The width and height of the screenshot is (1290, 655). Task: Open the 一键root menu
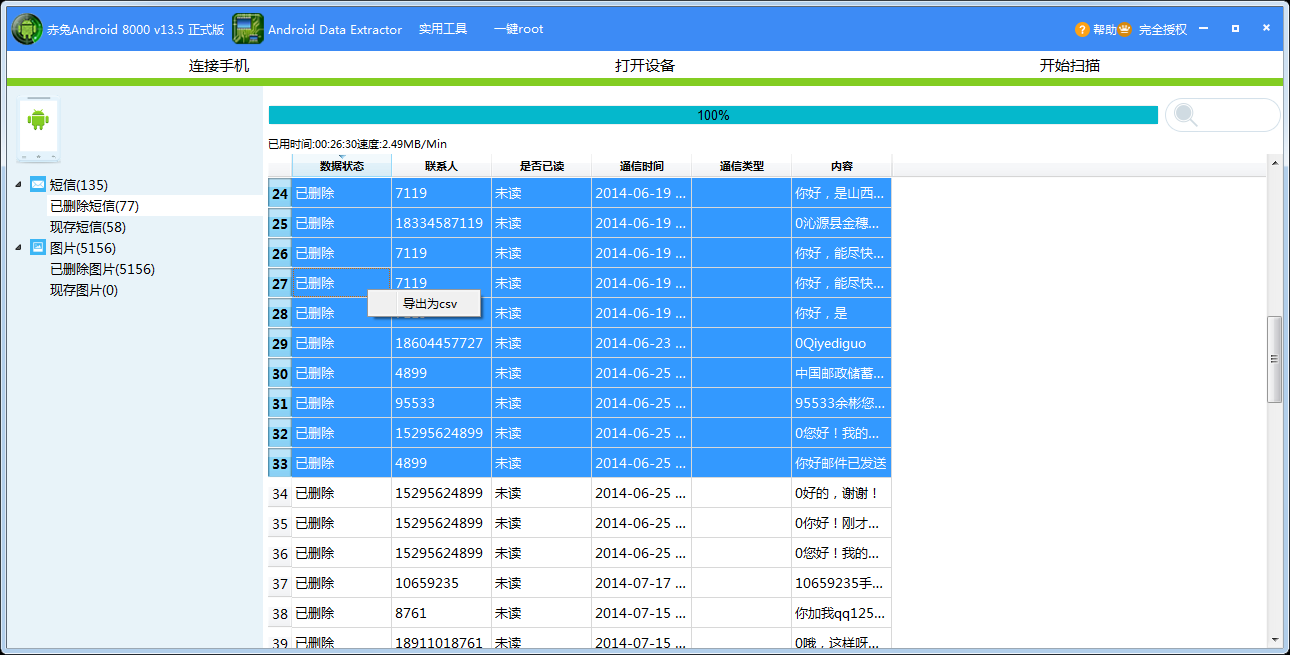click(518, 29)
